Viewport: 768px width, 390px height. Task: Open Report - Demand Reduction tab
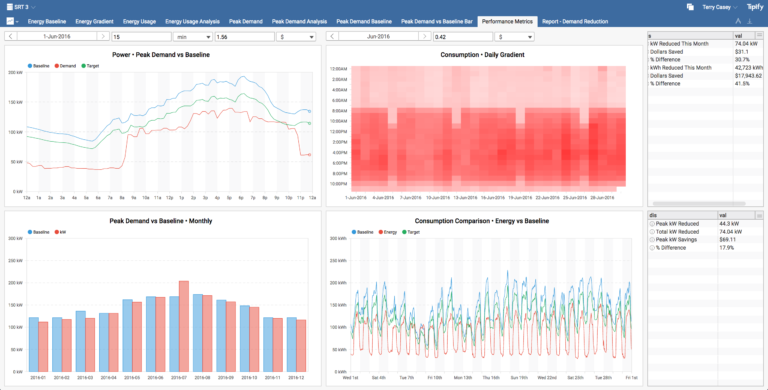coord(575,22)
